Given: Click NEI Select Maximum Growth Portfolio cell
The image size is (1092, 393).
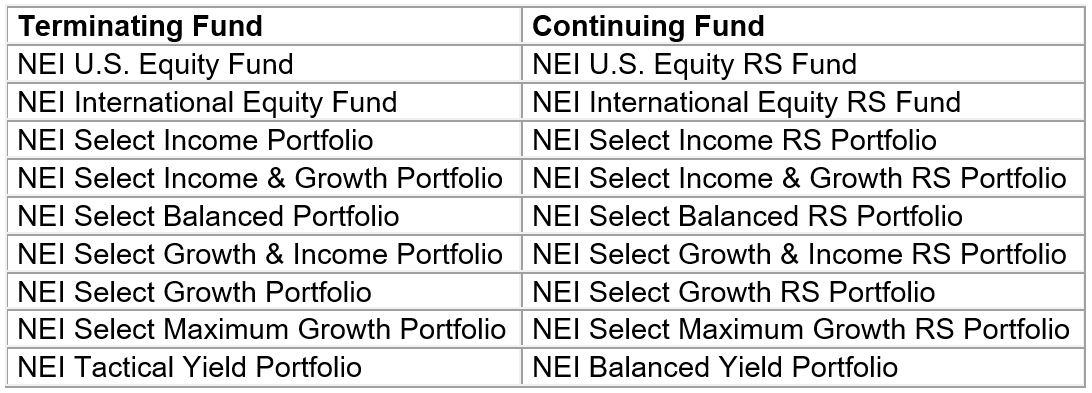Looking at the screenshot, I should pyautogui.click(x=264, y=329).
